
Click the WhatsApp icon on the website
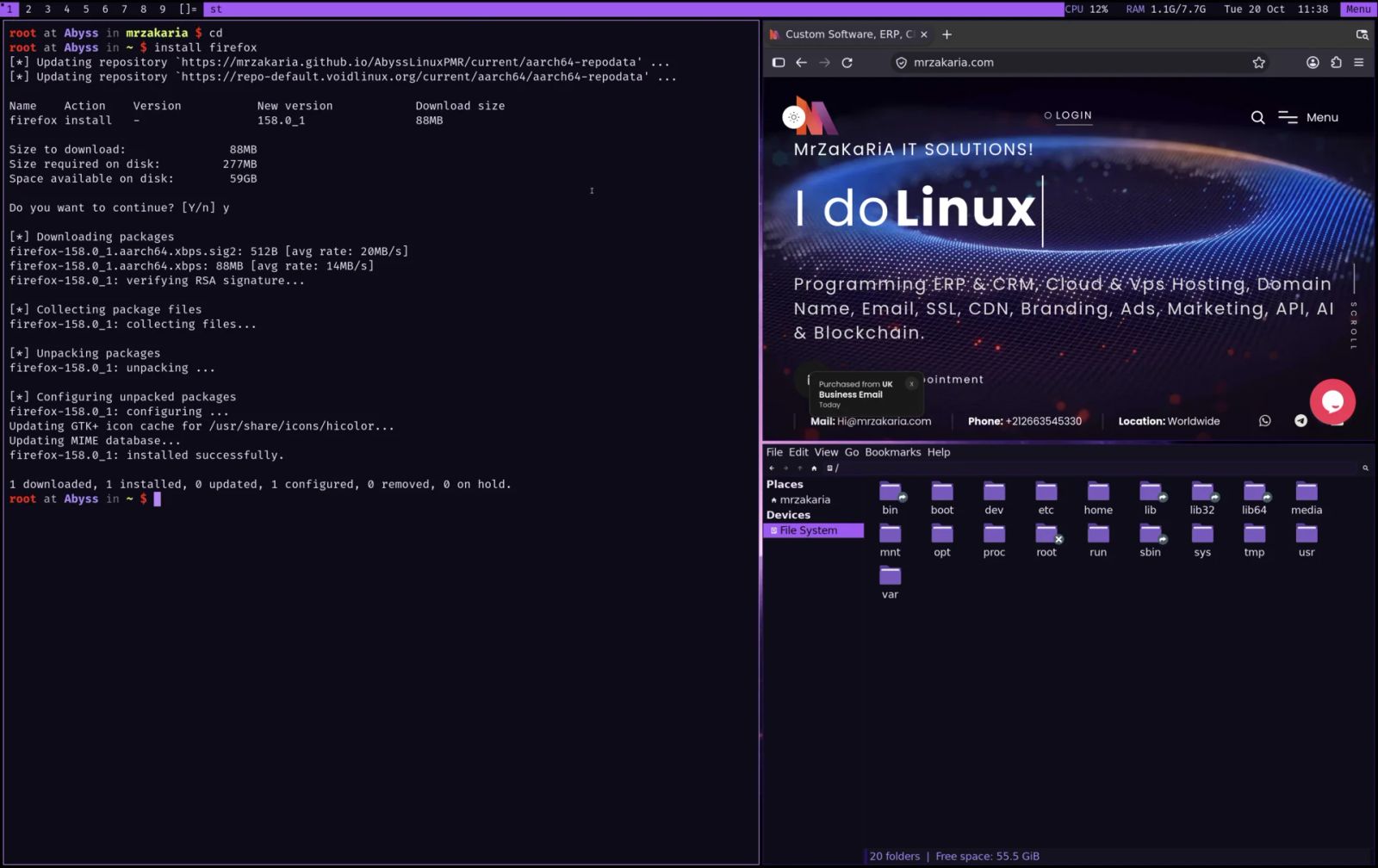coord(1264,421)
